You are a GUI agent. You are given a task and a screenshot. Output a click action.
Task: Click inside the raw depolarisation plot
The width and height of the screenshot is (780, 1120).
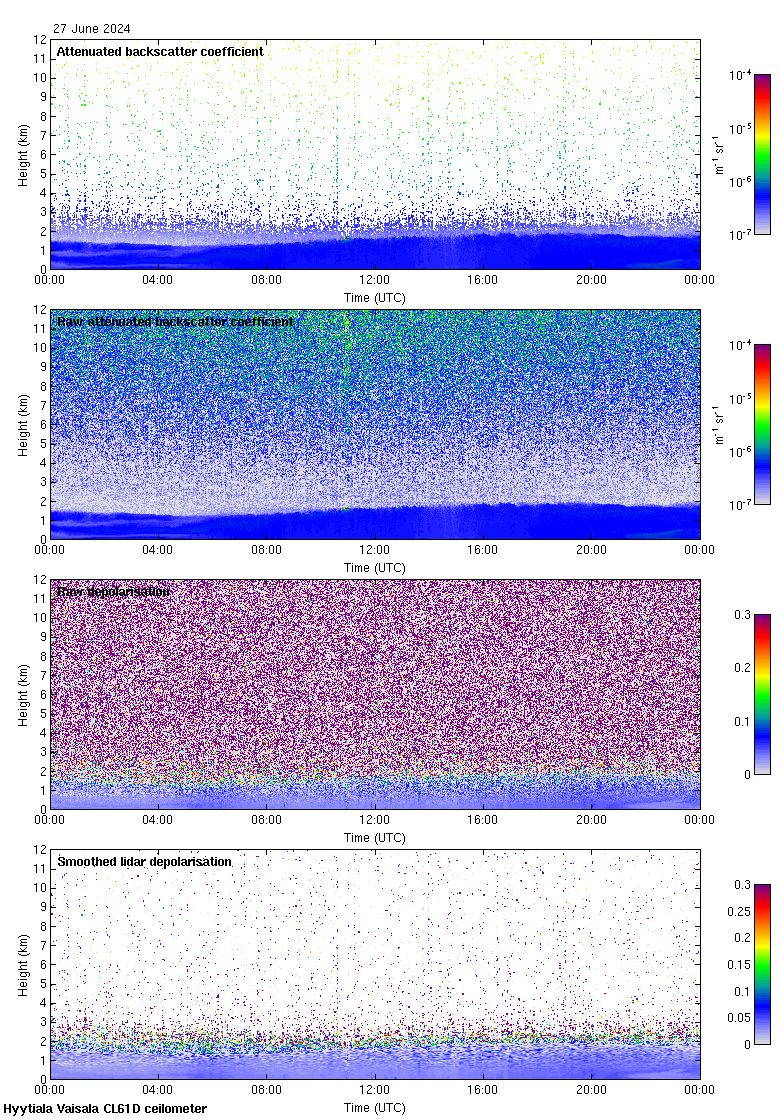click(x=374, y=694)
